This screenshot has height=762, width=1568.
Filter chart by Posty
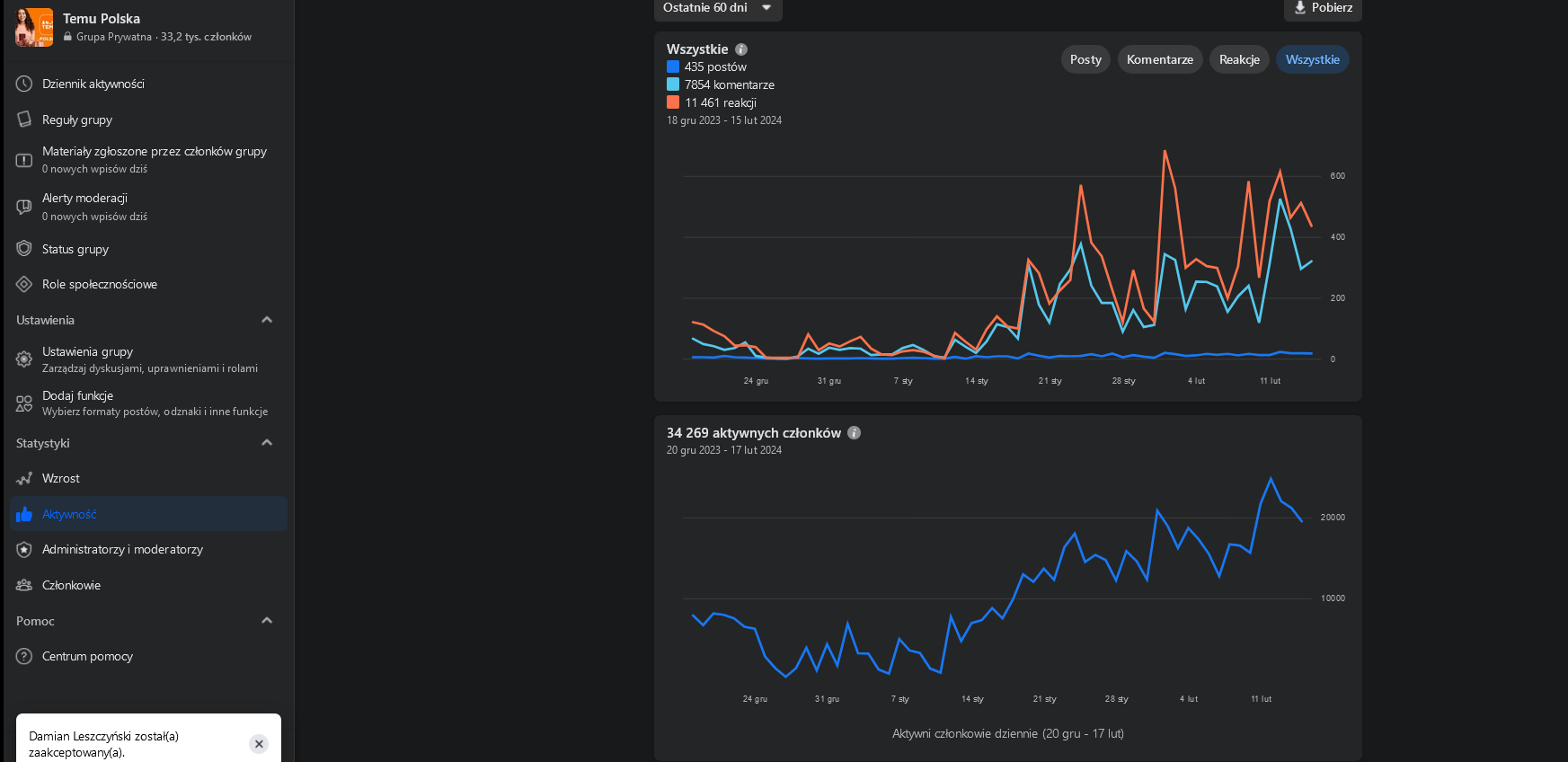(1085, 59)
